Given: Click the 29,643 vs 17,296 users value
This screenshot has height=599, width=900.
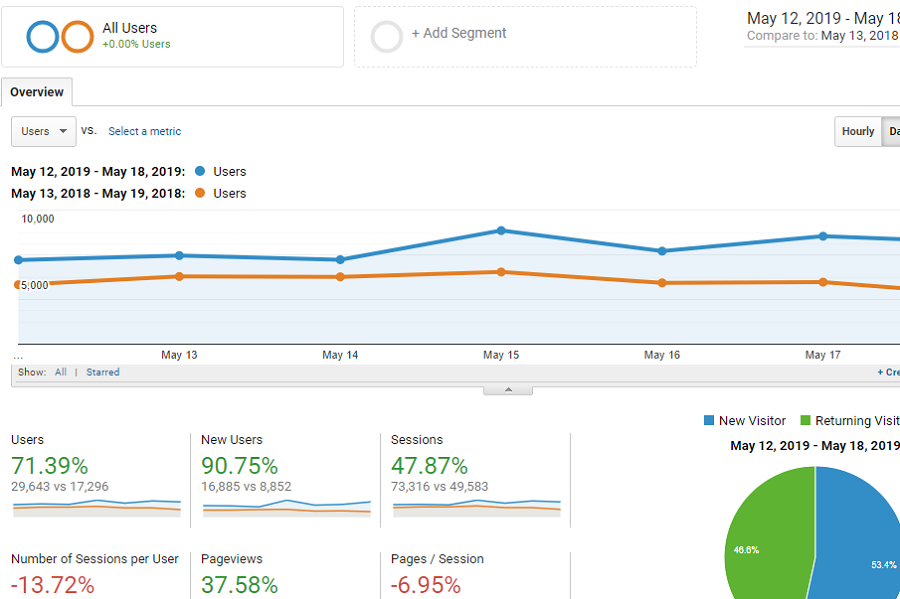Looking at the screenshot, I should [60, 487].
